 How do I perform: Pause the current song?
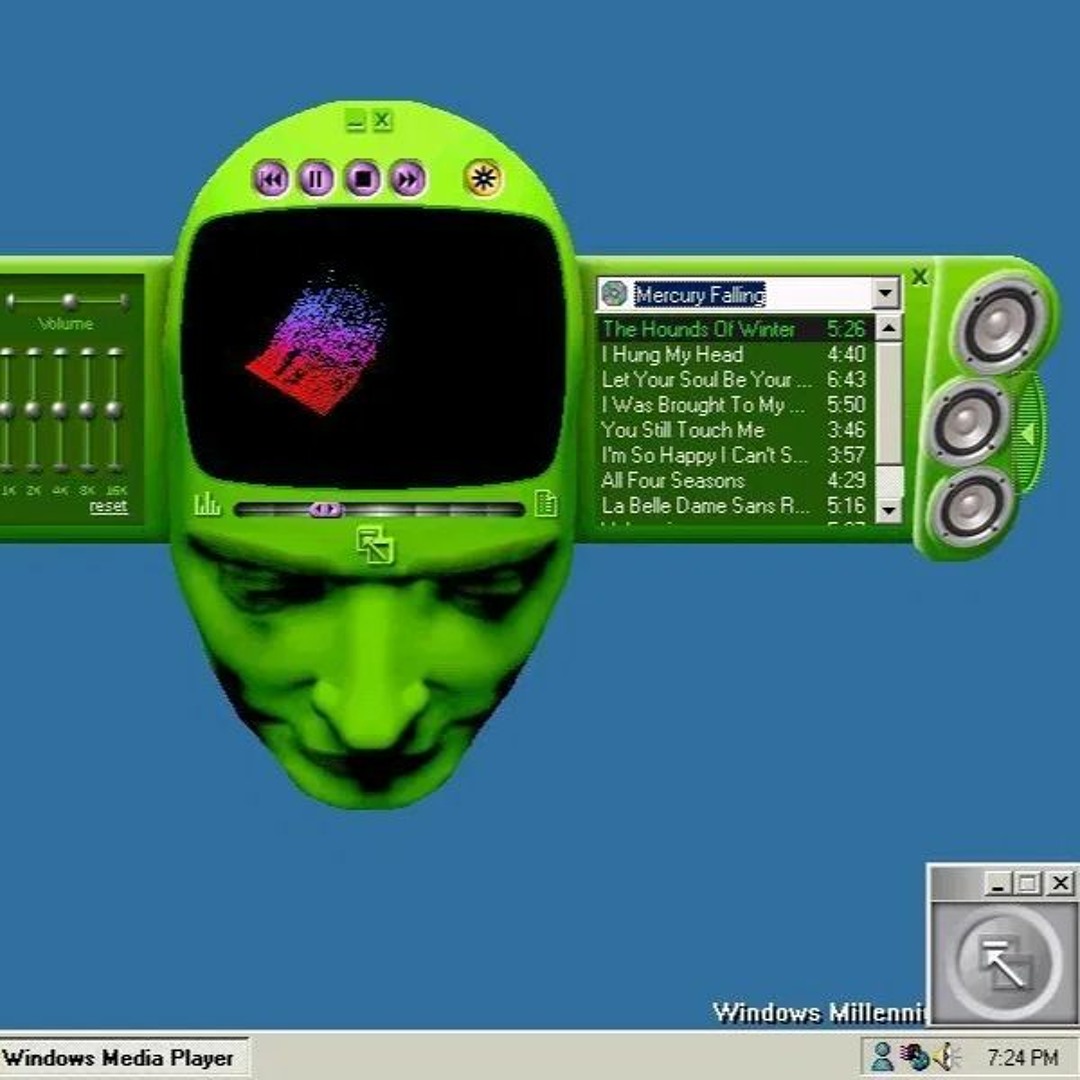pos(317,180)
